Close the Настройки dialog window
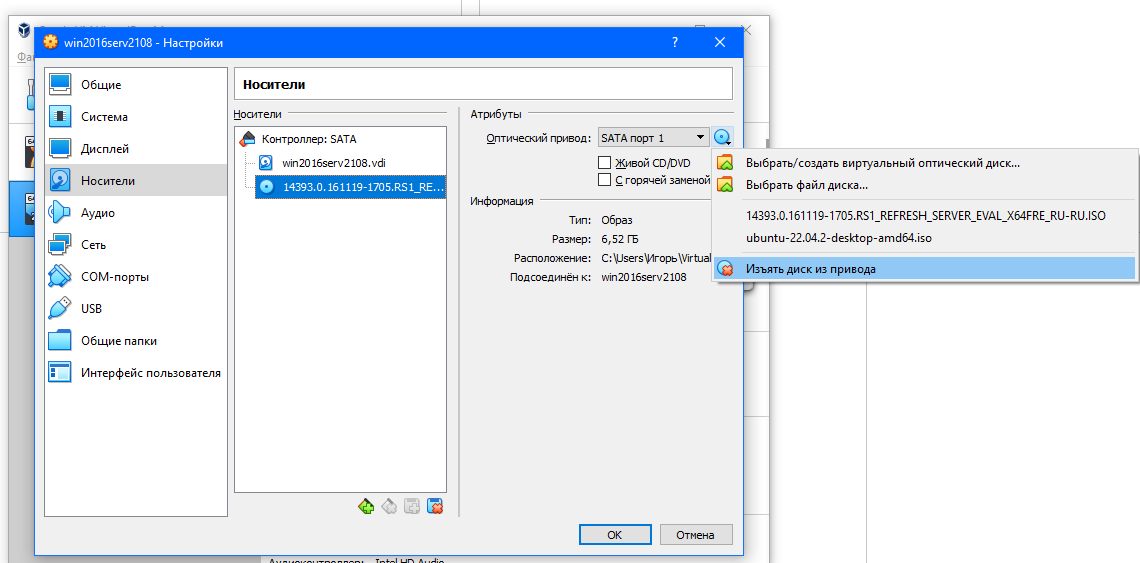The image size is (1140, 563). point(720,43)
